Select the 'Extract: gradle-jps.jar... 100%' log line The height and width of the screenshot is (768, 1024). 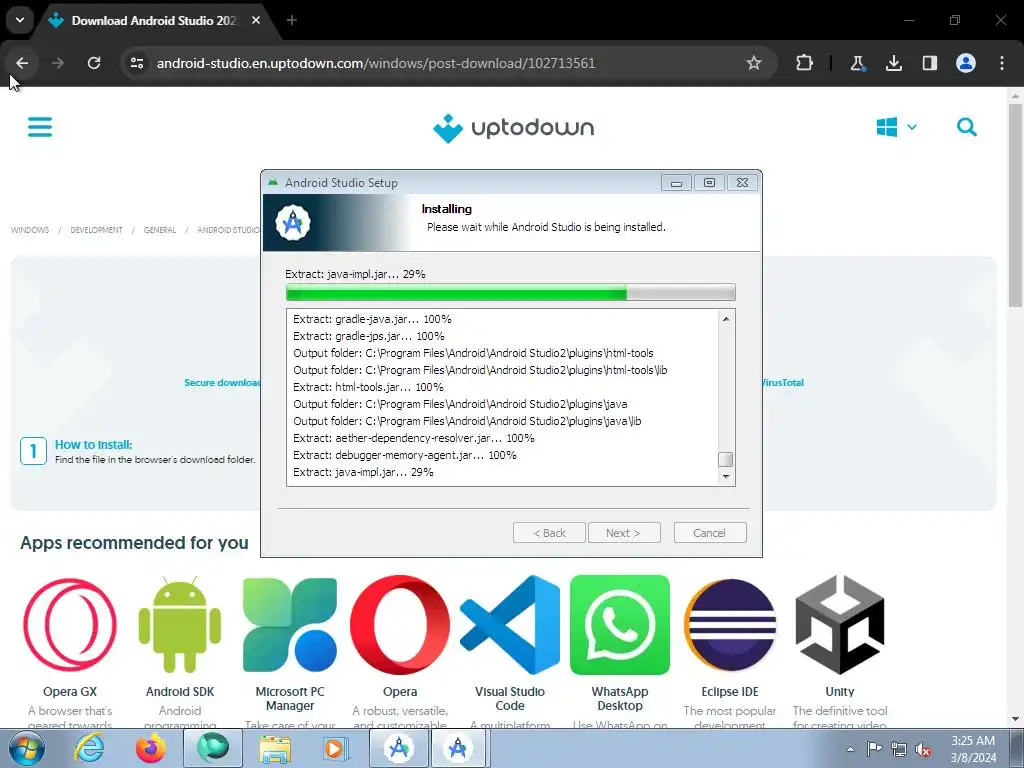(369, 336)
